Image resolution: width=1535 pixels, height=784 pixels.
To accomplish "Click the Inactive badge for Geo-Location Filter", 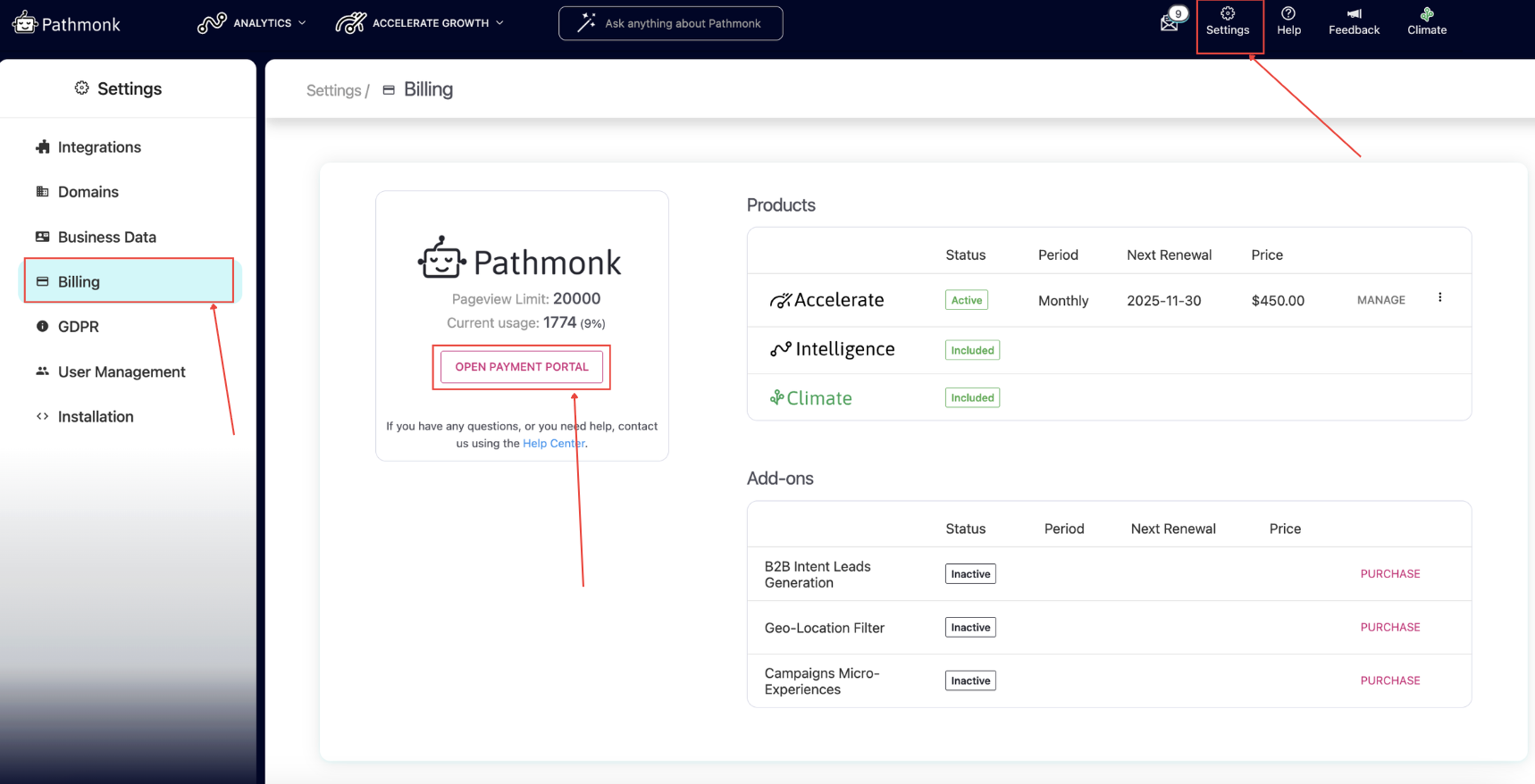I will [x=970, y=628].
